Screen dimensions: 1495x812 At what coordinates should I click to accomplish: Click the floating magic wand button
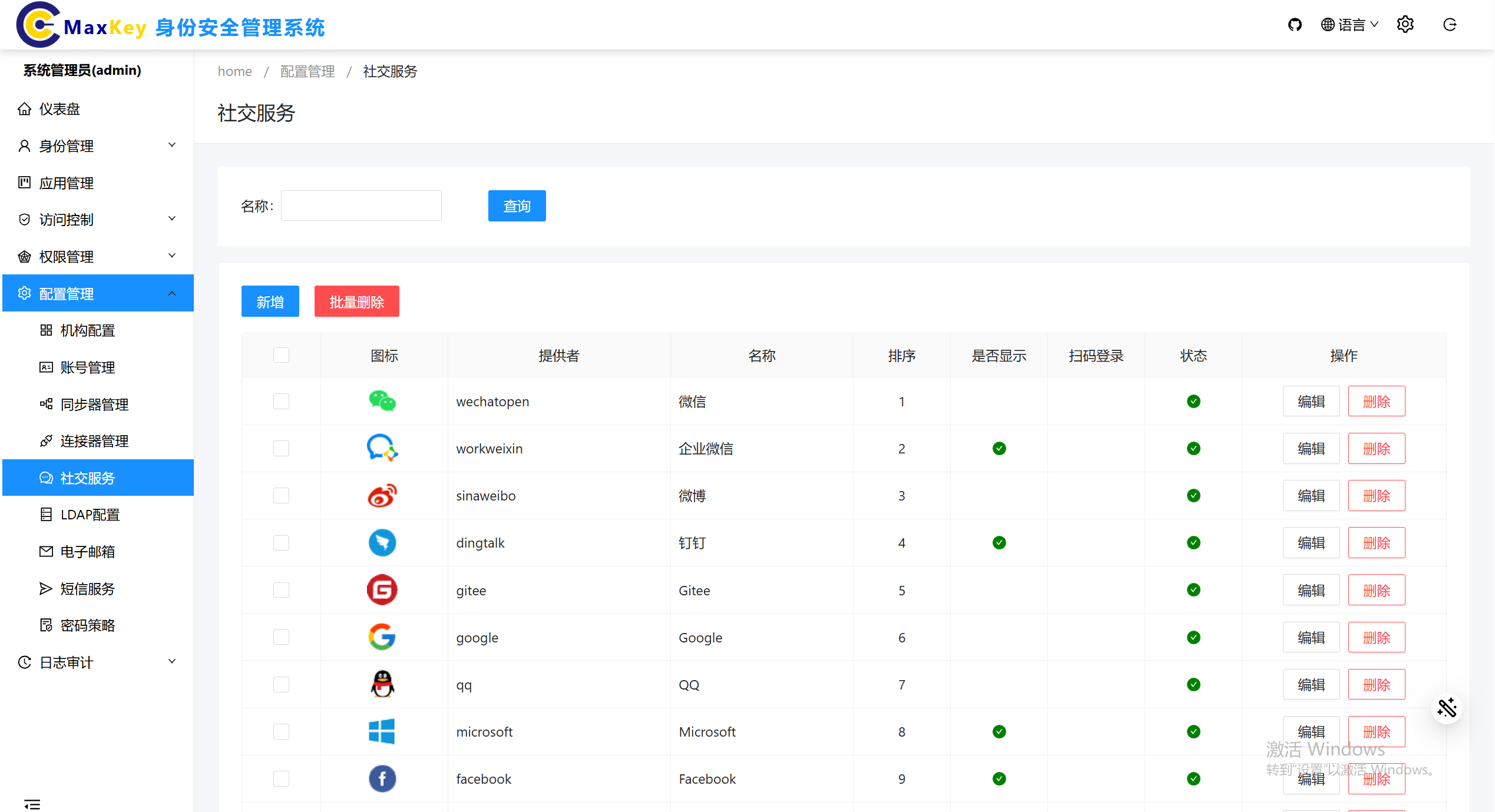point(1447,708)
